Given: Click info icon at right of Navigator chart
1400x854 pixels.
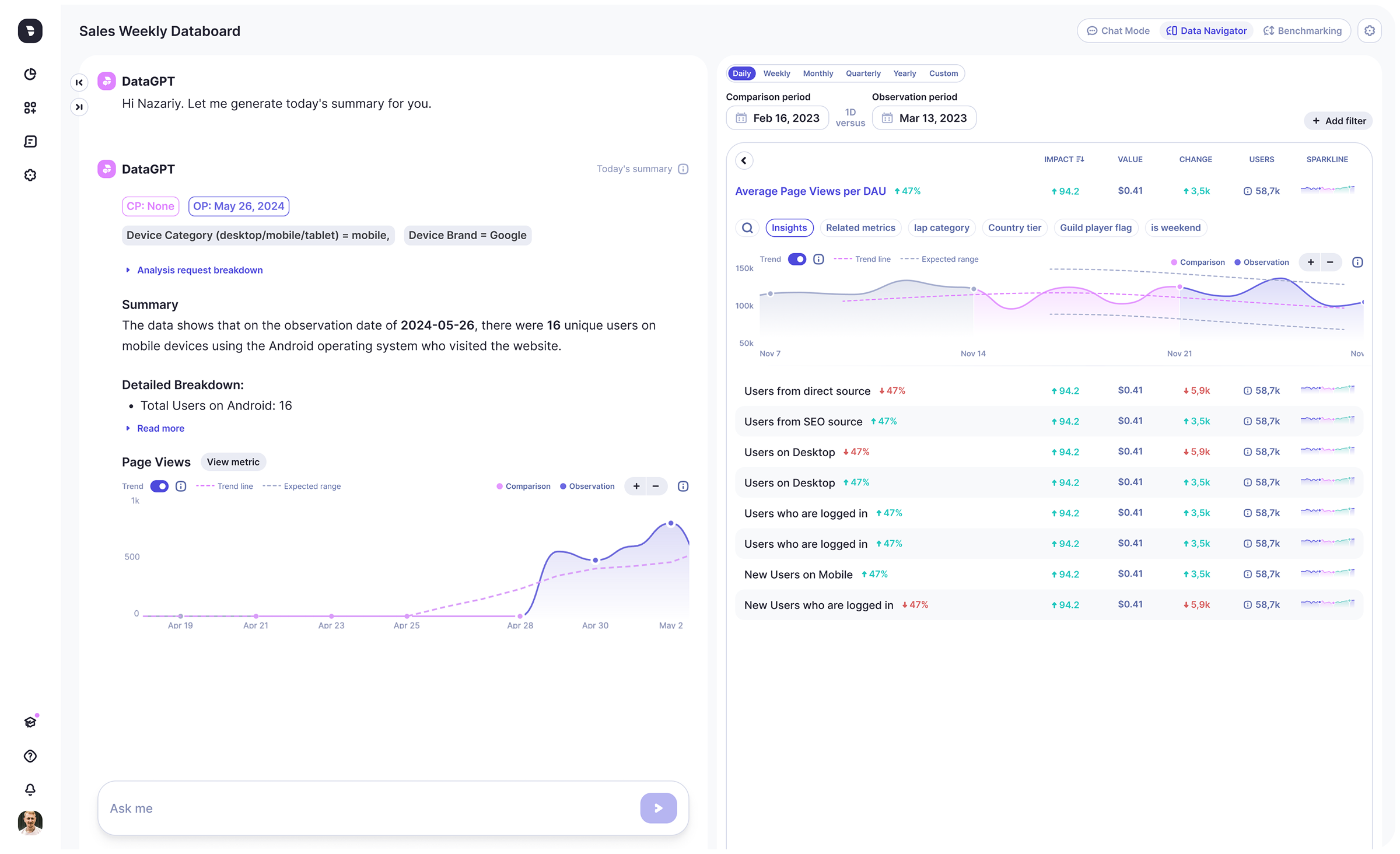Looking at the screenshot, I should (1357, 262).
